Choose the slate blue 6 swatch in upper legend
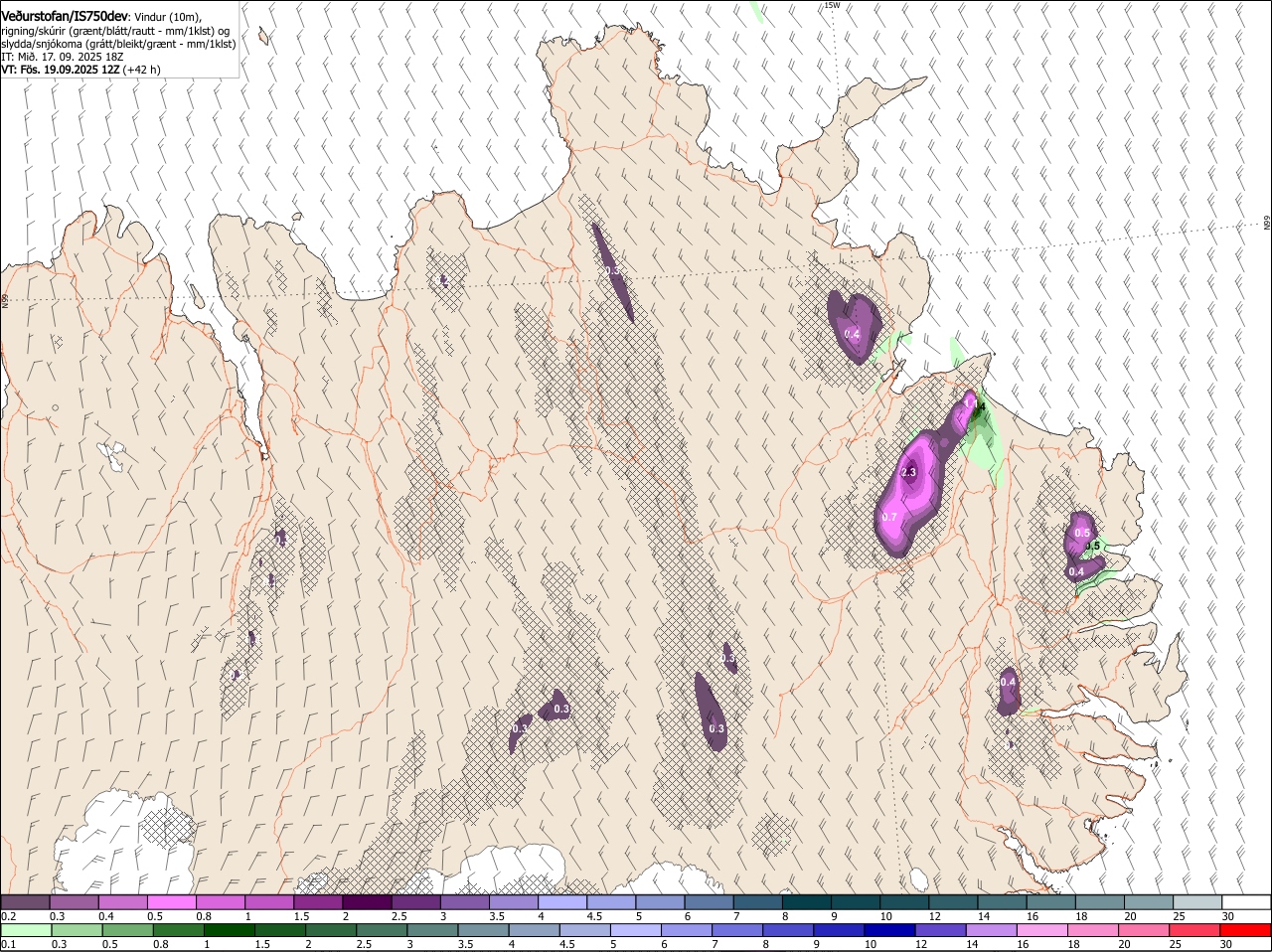 coord(709,902)
